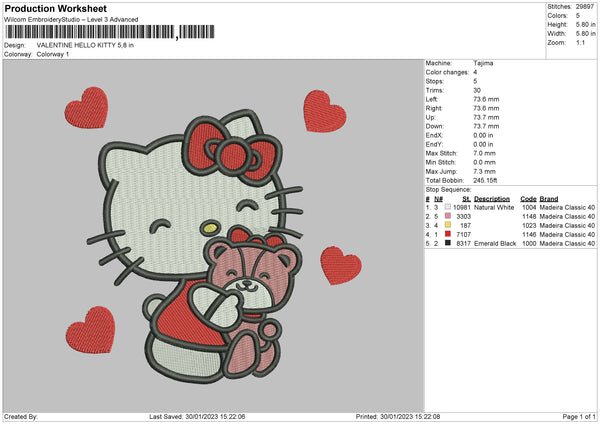Select stitch count 3303 in stop row 2
The image size is (600, 424).
[464, 217]
